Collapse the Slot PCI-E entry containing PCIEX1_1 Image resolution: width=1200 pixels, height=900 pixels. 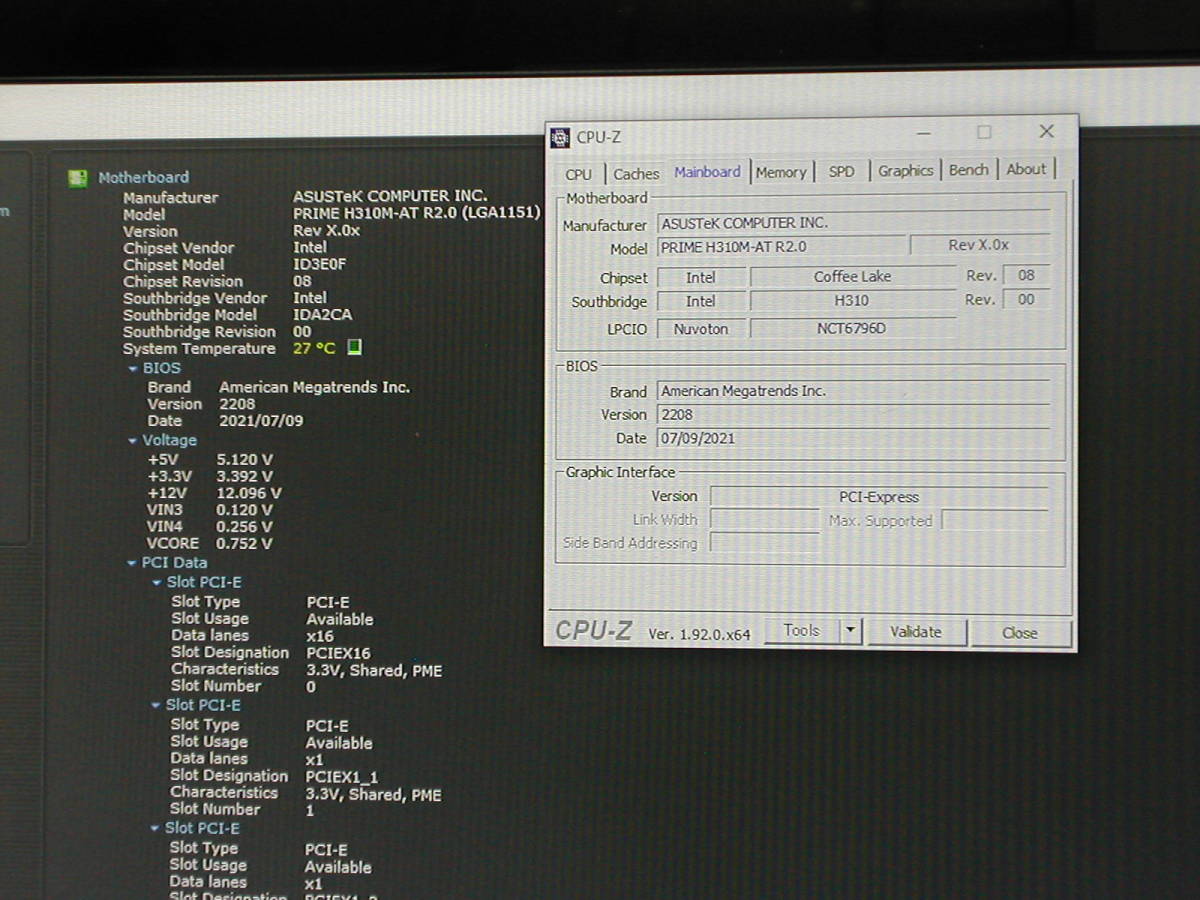[156, 706]
